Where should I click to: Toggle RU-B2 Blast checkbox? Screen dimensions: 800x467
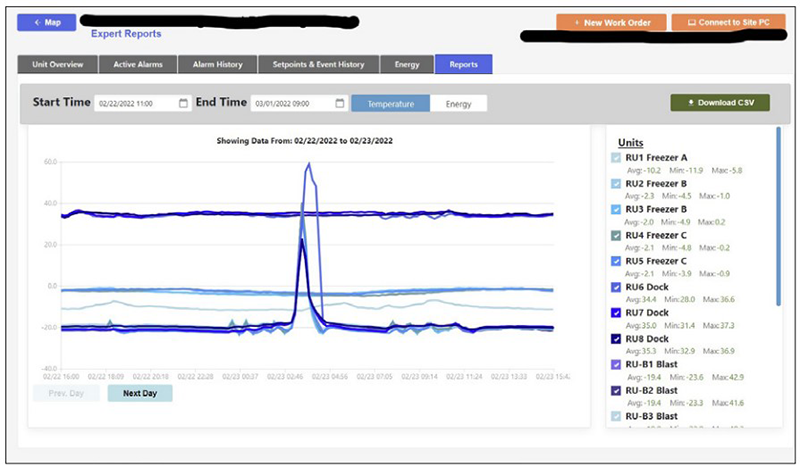[x=616, y=390]
